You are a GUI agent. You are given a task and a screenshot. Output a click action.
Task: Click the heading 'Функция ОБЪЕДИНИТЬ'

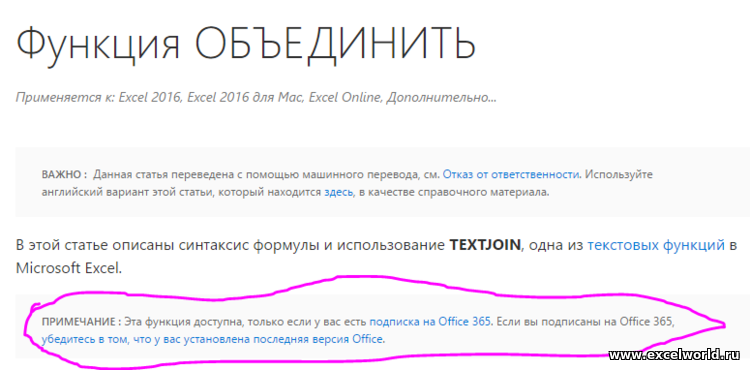[x=246, y=44]
